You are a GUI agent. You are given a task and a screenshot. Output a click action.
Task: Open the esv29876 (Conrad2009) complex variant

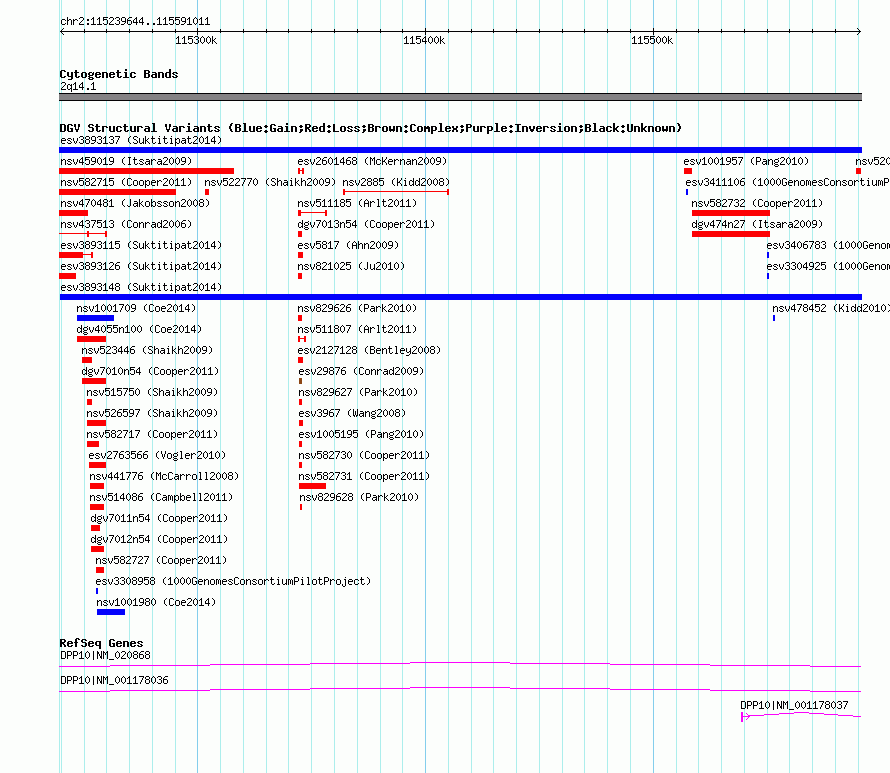point(361,371)
